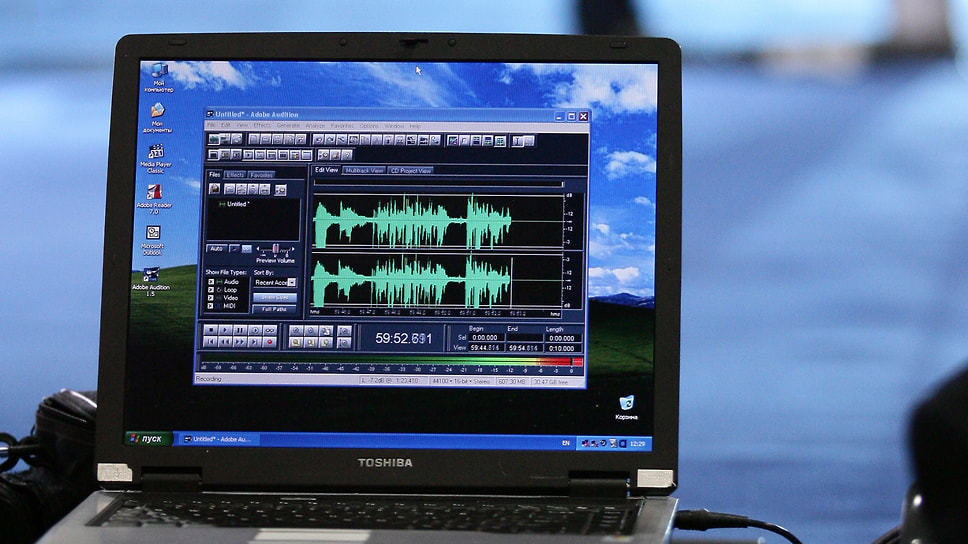Open the File menu

(211, 125)
